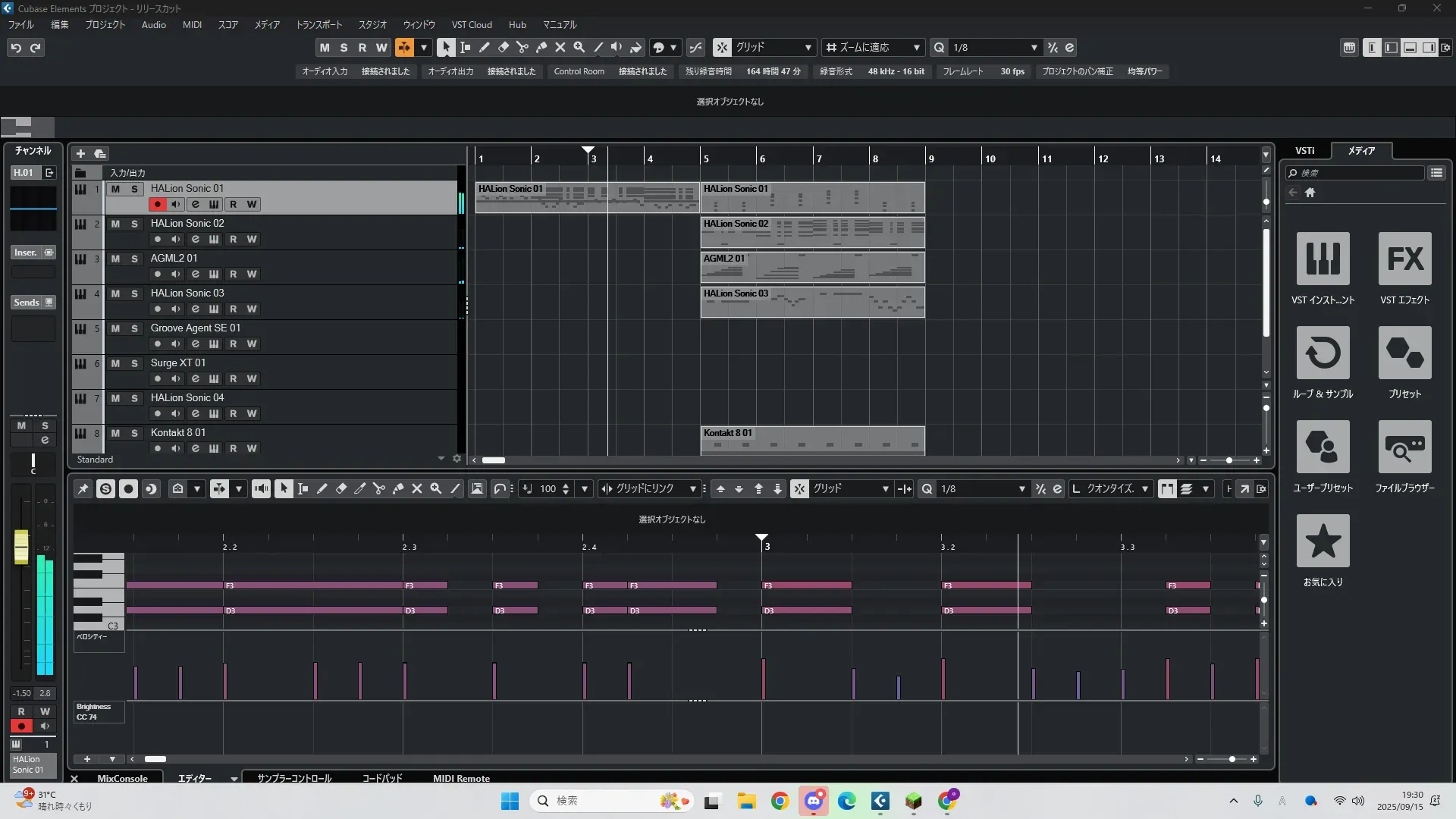This screenshot has height=819, width=1456.
Task: Solo the Groove Agent SE 01 track
Action: [x=134, y=328]
